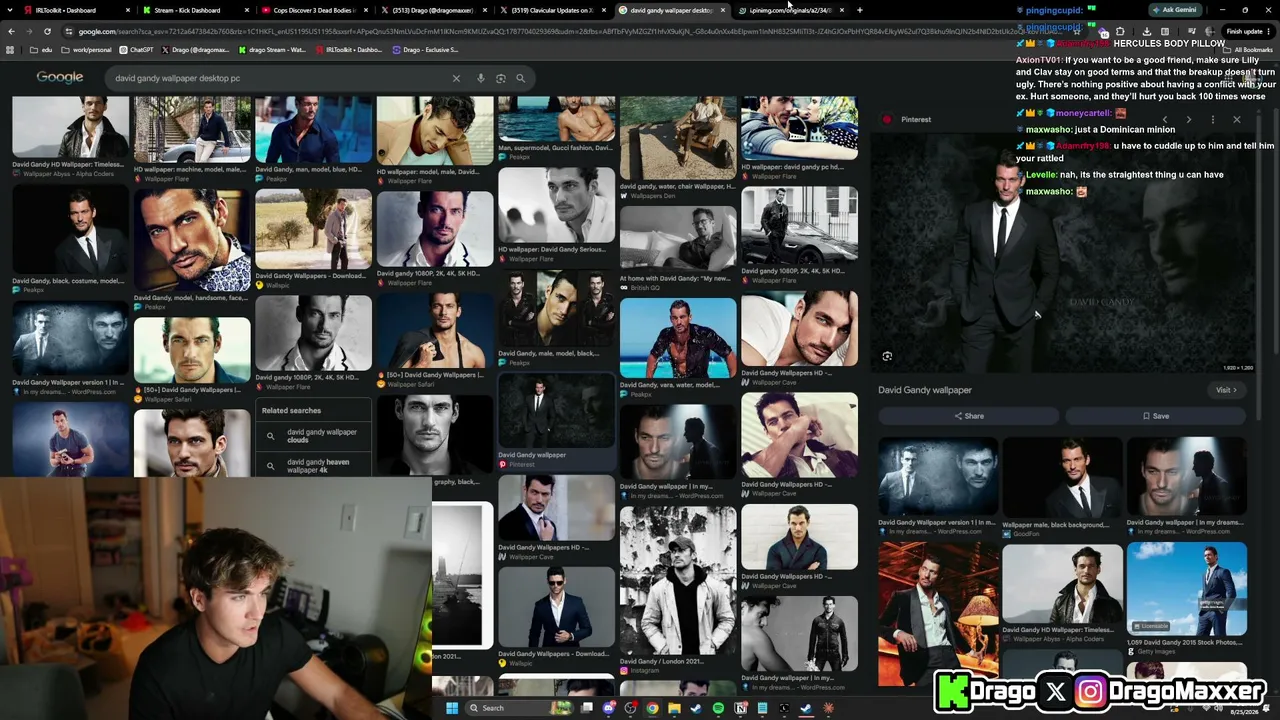Open the British GQ 'At home with David Gandy' result
The height and width of the screenshot is (720, 1280).
coord(678,239)
